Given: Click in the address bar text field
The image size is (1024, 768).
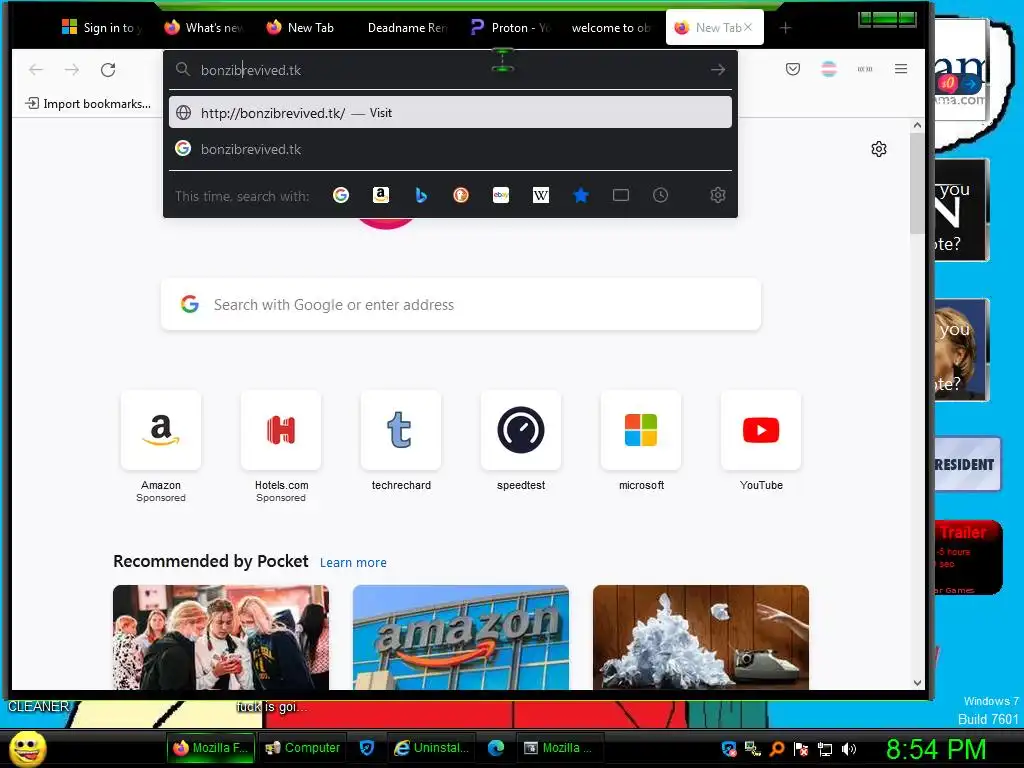Looking at the screenshot, I should [451, 70].
